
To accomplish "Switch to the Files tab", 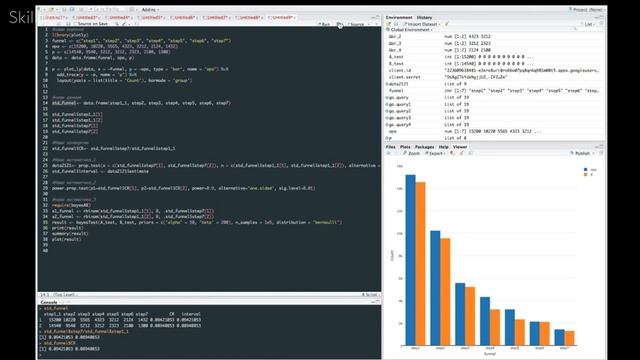I will (391, 147).
